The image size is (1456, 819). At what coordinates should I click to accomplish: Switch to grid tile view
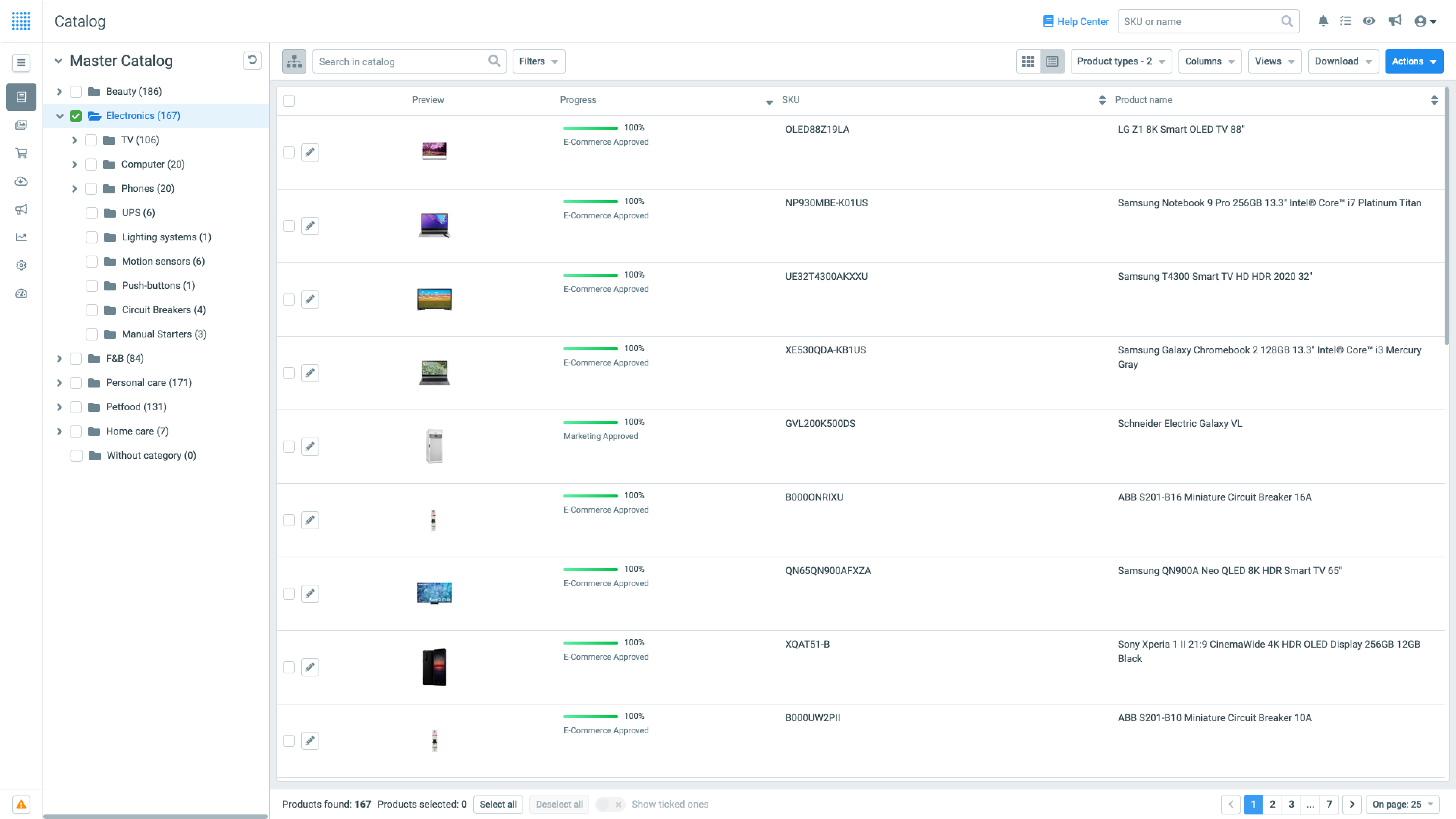click(1028, 61)
